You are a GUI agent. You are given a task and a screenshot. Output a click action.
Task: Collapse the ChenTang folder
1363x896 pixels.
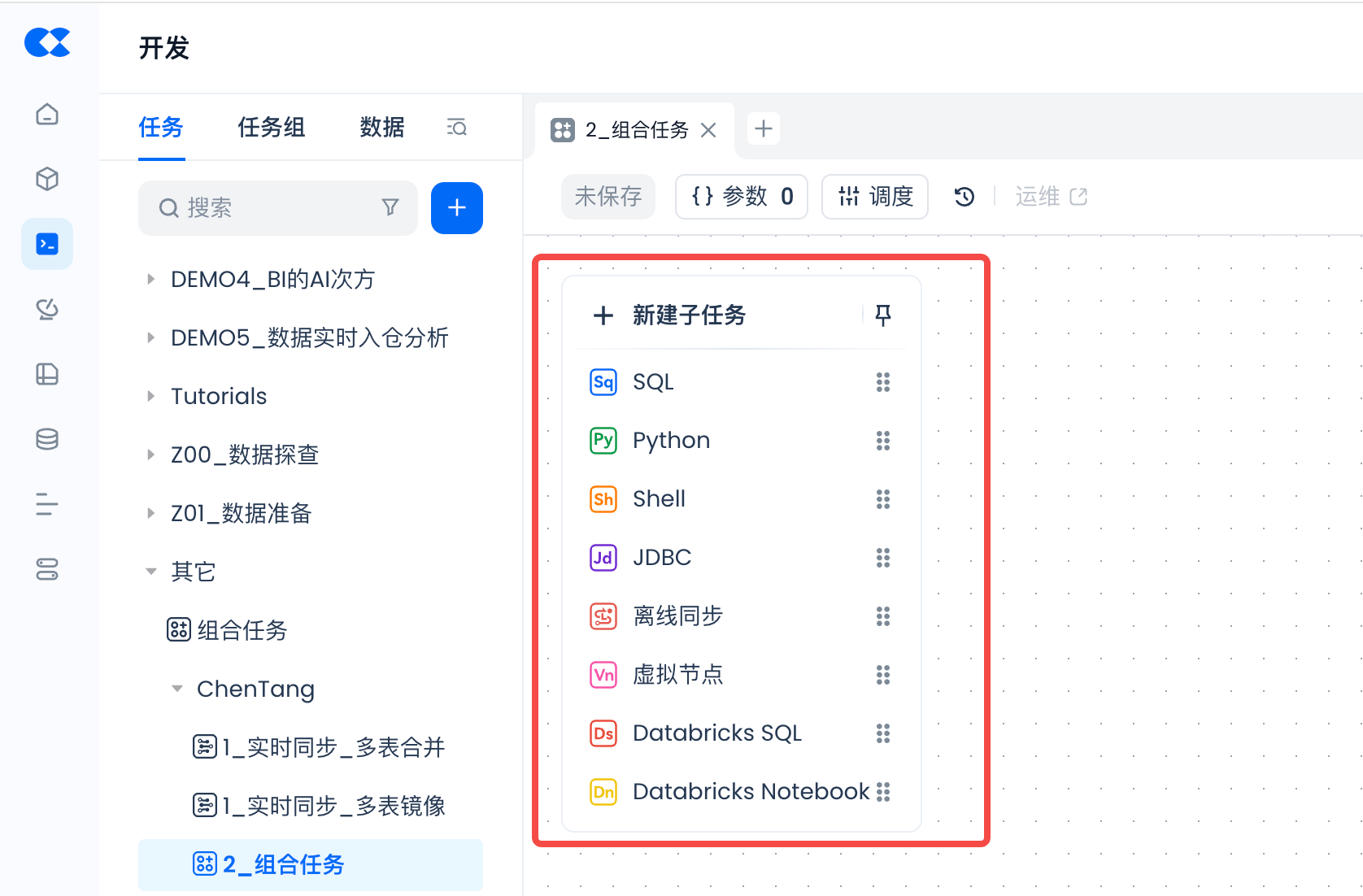tap(177, 689)
